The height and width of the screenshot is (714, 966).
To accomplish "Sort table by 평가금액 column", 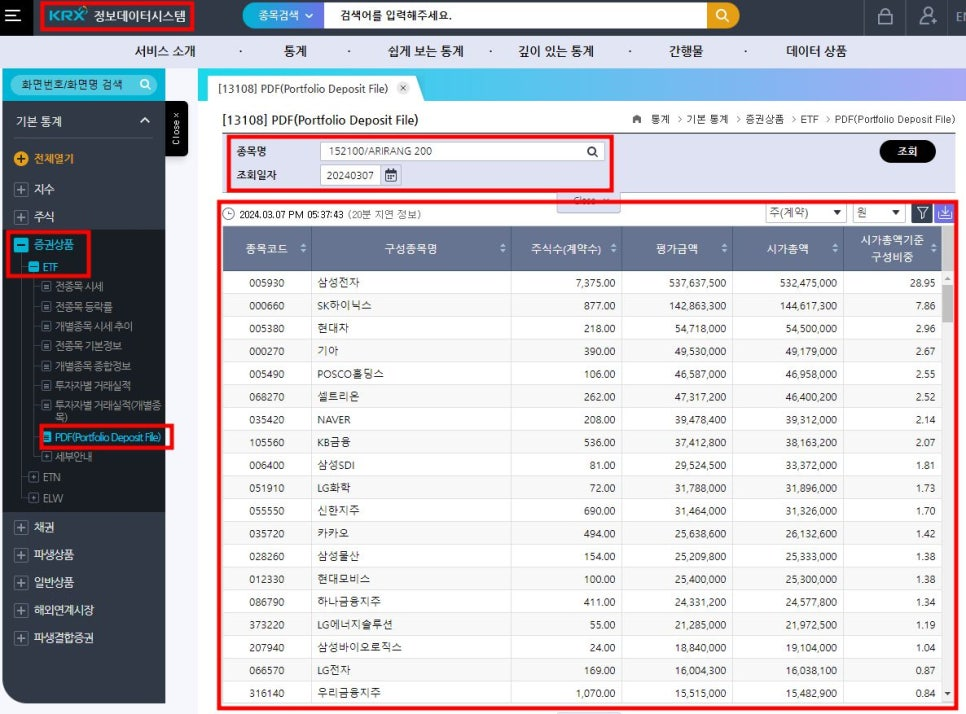I will point(677,248).
